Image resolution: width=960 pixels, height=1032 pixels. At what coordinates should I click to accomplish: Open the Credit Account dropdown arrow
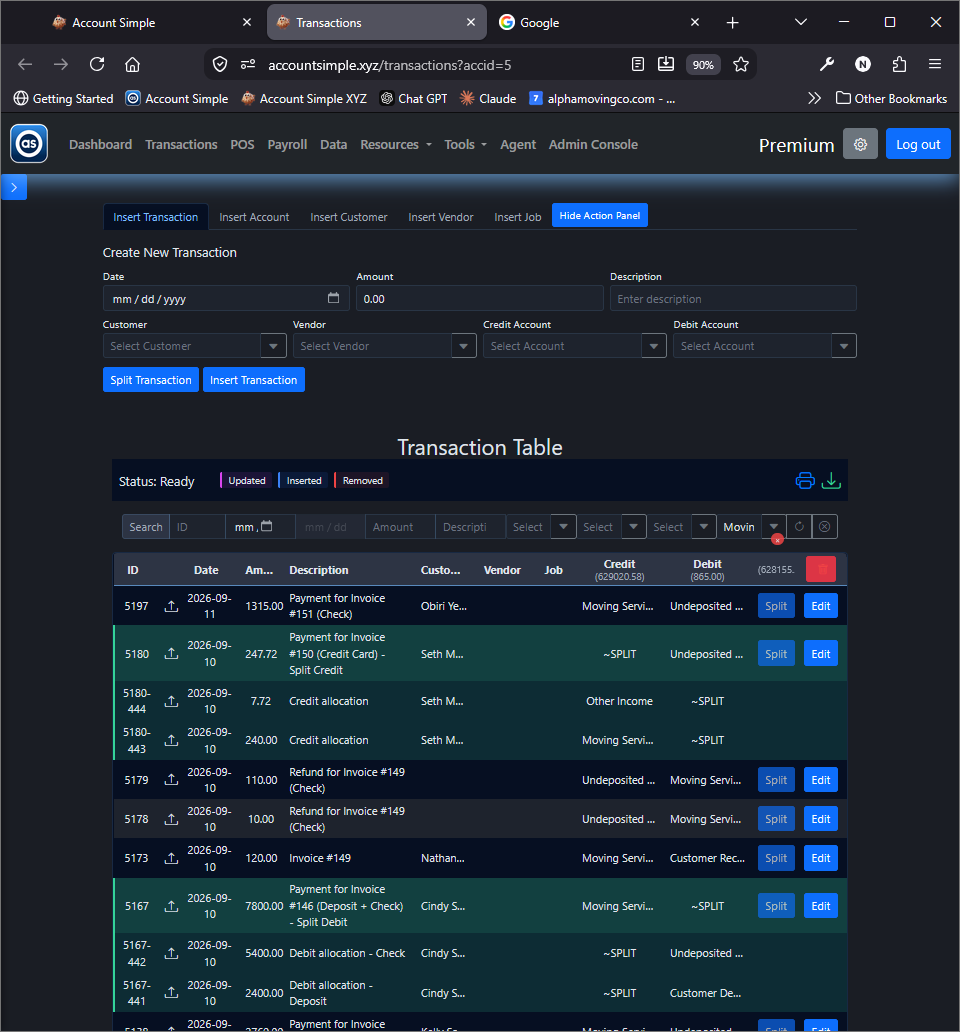653,346
